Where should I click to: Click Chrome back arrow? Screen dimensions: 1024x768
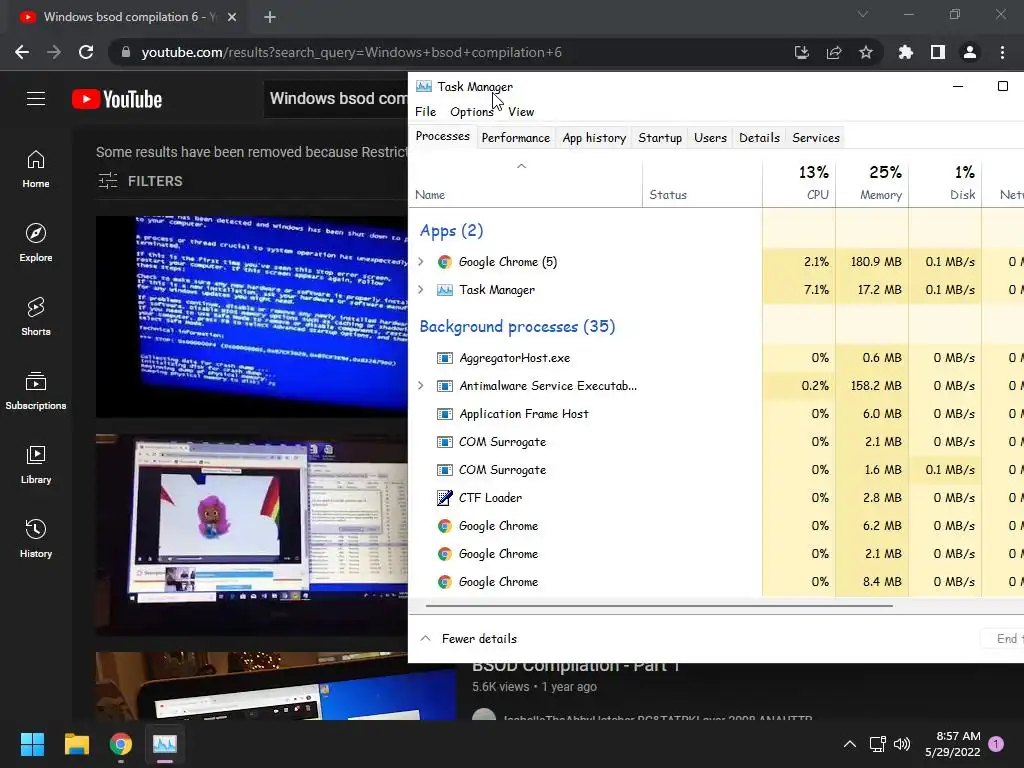click(x=22, y=52)
